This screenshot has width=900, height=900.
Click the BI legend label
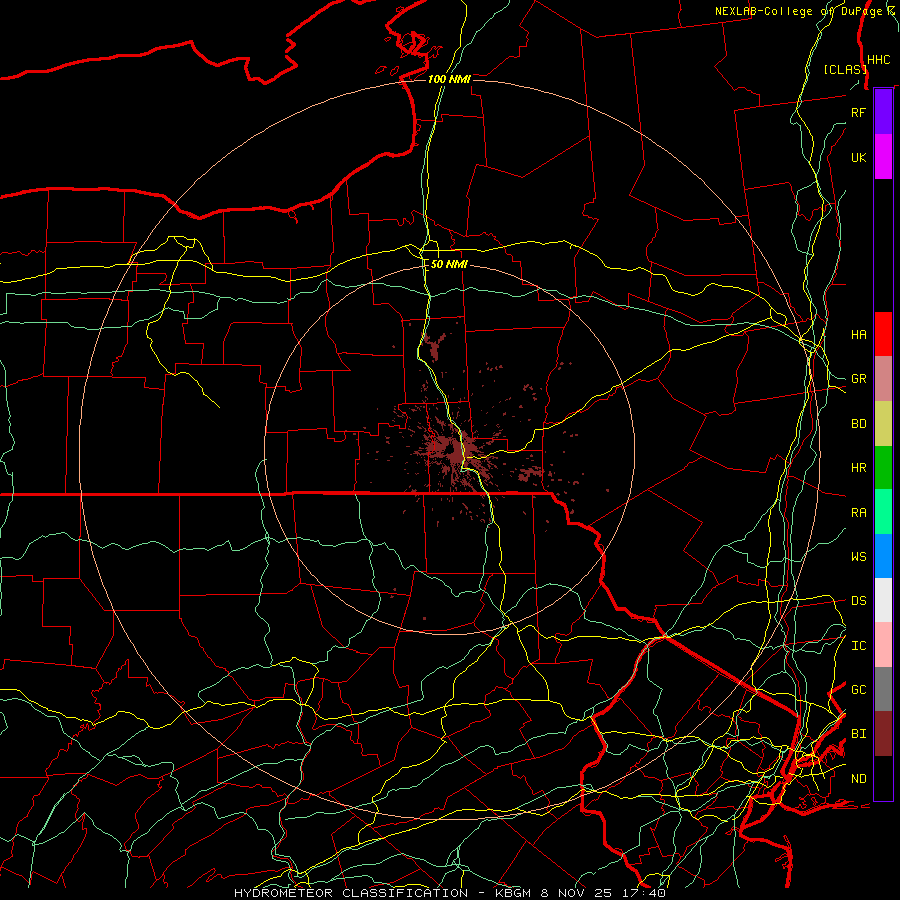pos(858,734)
